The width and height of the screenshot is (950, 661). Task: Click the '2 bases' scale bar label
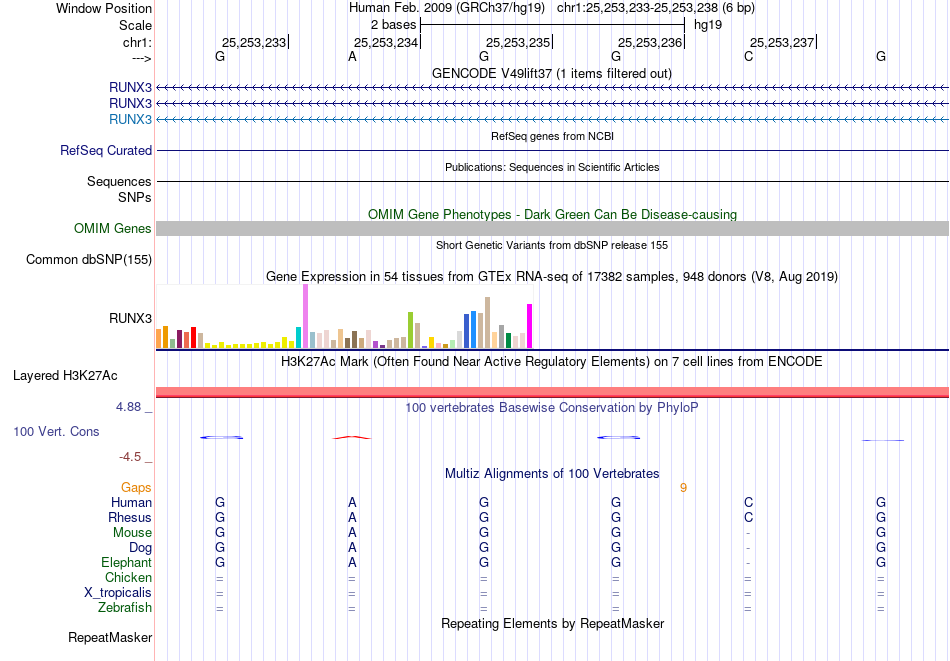tap(394, 25)
